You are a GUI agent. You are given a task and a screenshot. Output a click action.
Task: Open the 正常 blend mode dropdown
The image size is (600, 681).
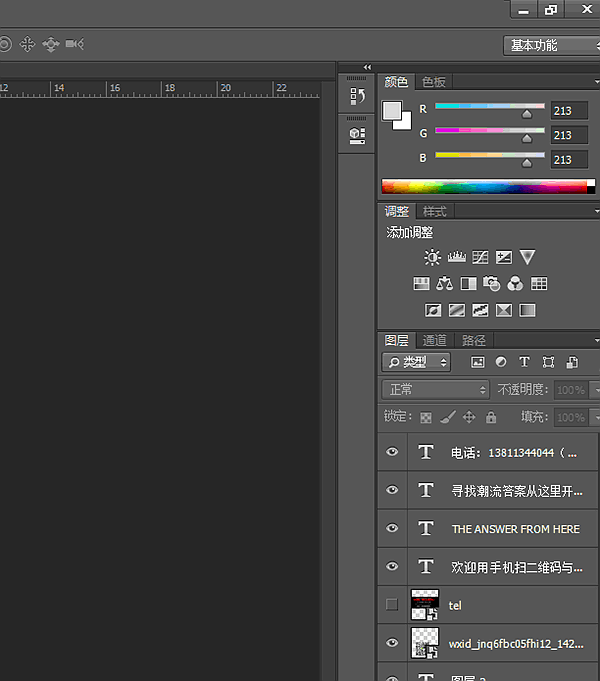click(x=436, y=390)
